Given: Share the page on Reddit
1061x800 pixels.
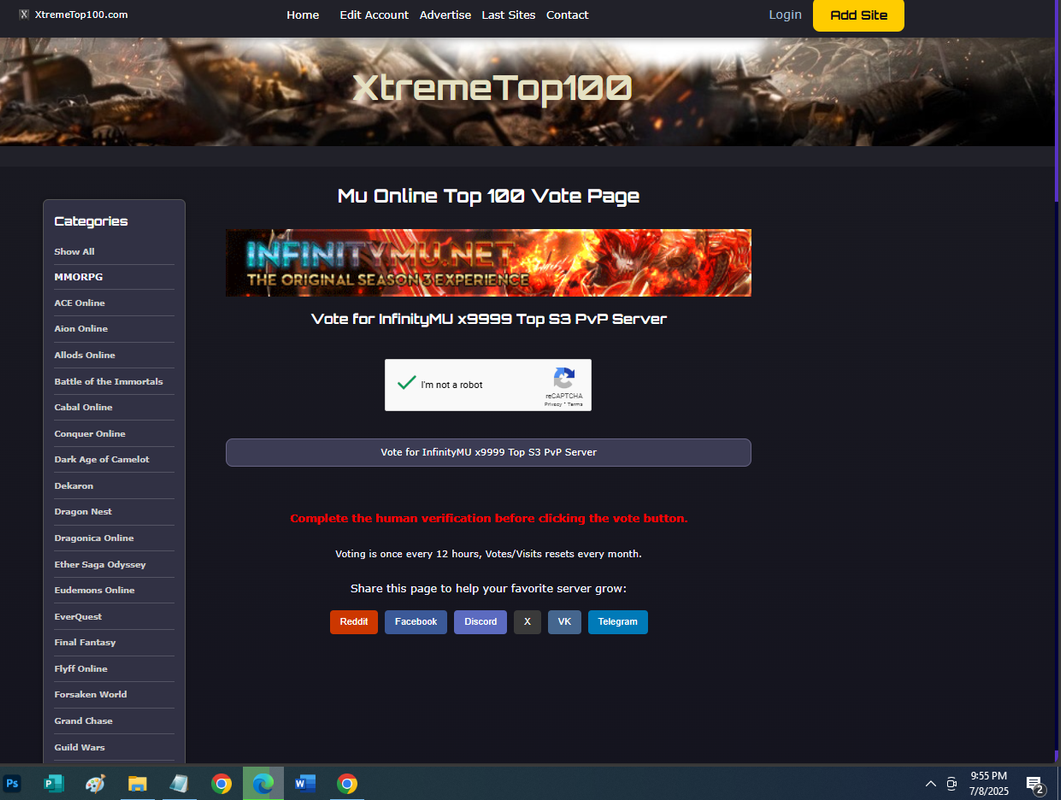Looking at the screenshot, I should coord(354,622).
